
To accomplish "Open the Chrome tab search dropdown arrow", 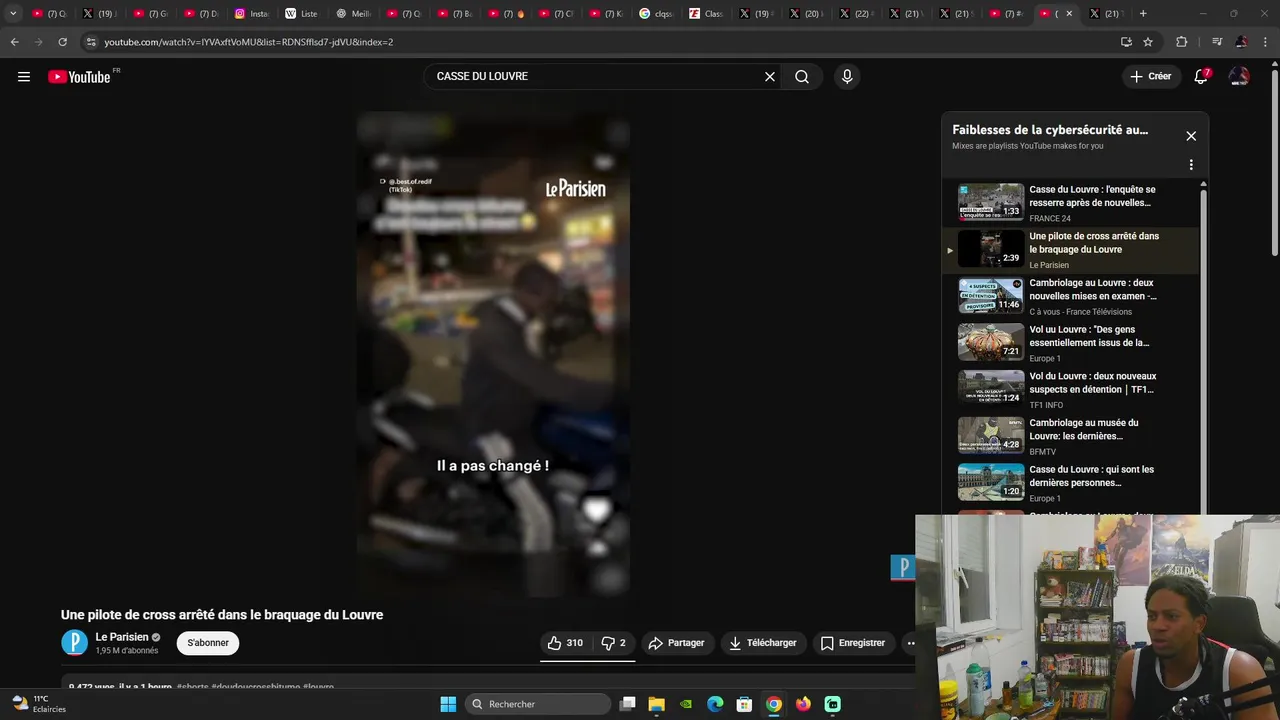I will (x=13, y=14).
